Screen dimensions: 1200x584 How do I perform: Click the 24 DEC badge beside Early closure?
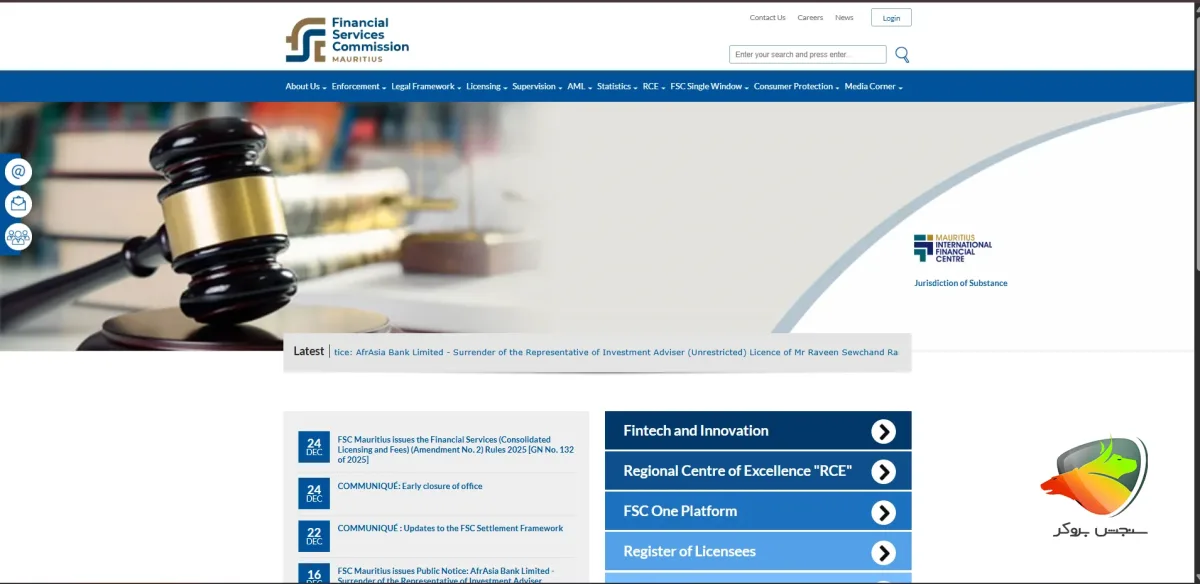[x=314, y=493]
